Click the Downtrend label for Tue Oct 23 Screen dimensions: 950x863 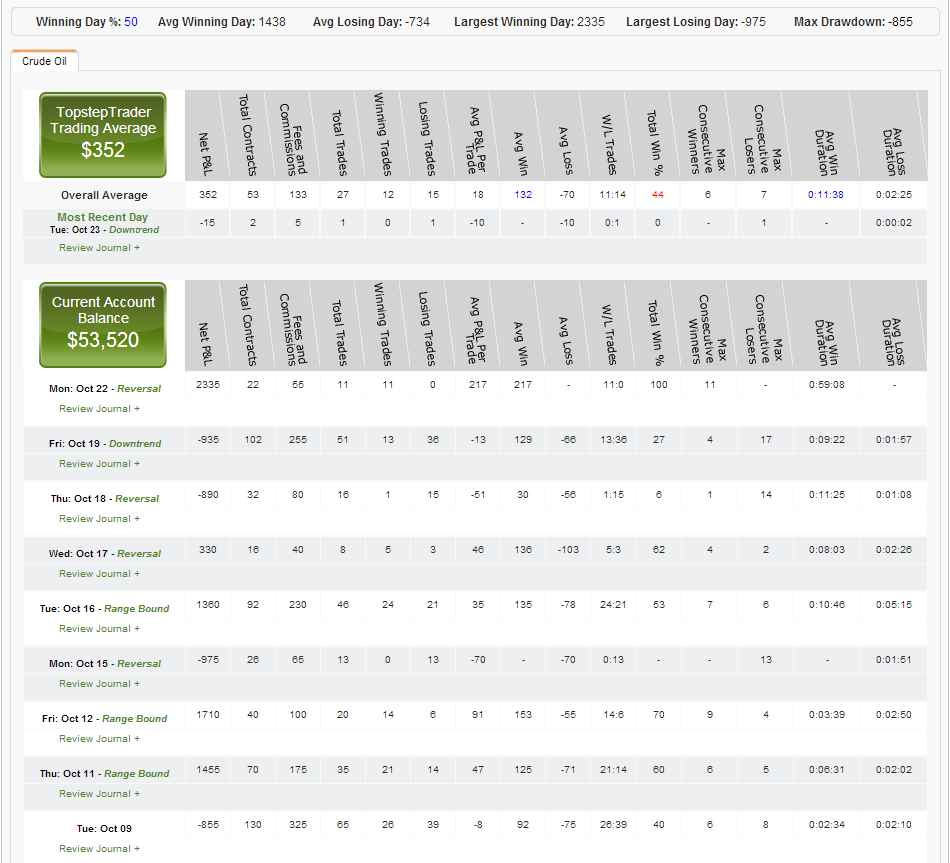(134, 230)
